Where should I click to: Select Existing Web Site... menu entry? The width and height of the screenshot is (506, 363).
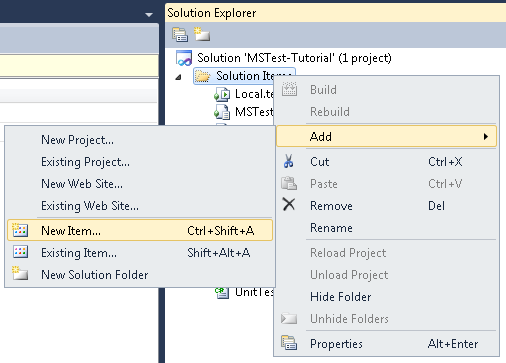click(x=140, y=206)
